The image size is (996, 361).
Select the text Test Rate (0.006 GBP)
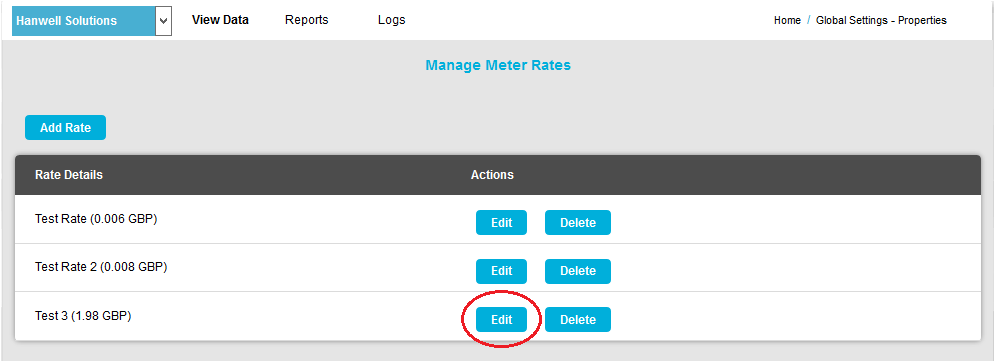click(96, 219)
